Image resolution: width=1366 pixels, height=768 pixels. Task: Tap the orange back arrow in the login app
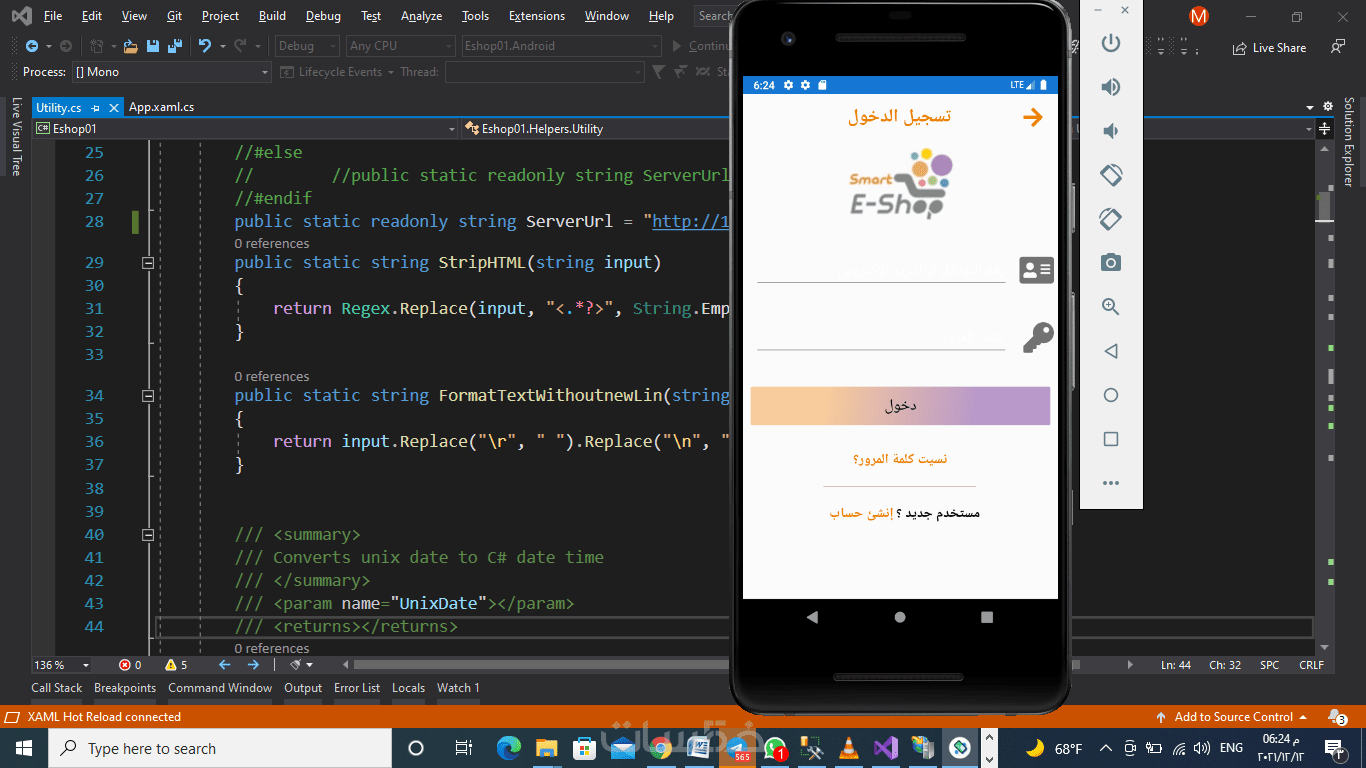tap(1033, 117)
